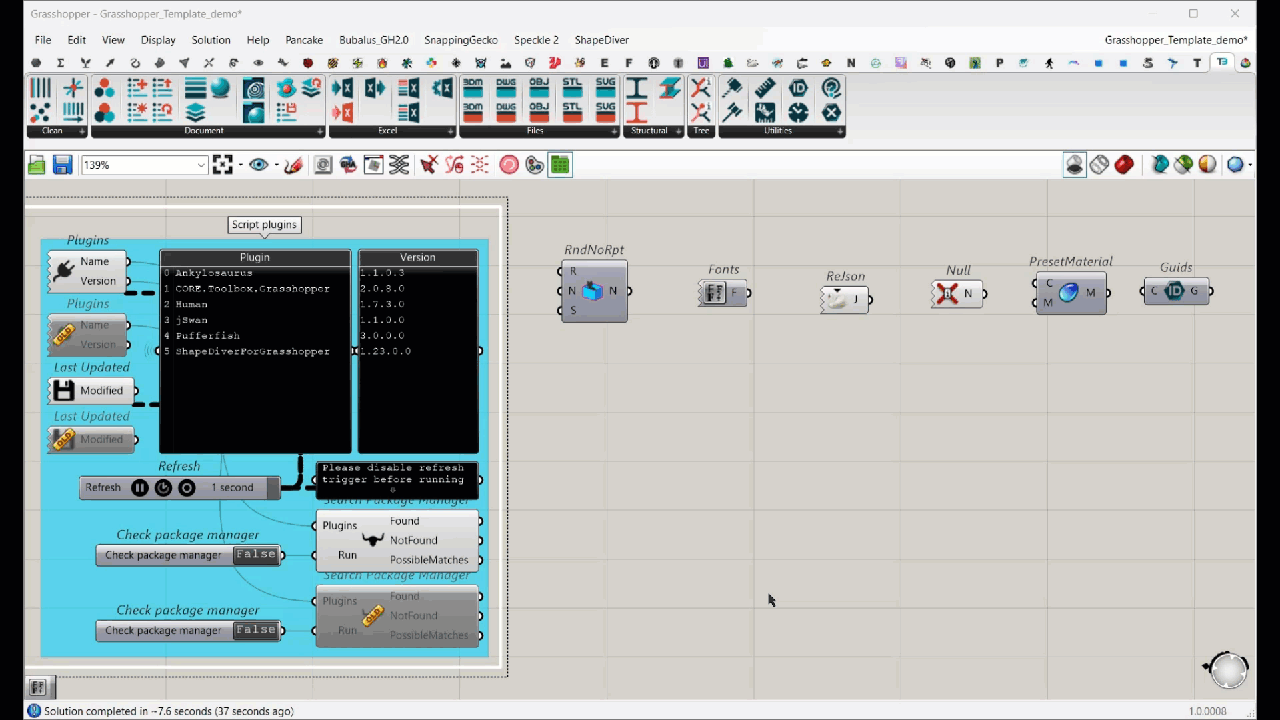Click the blue BDM file icon

(473, 87)
